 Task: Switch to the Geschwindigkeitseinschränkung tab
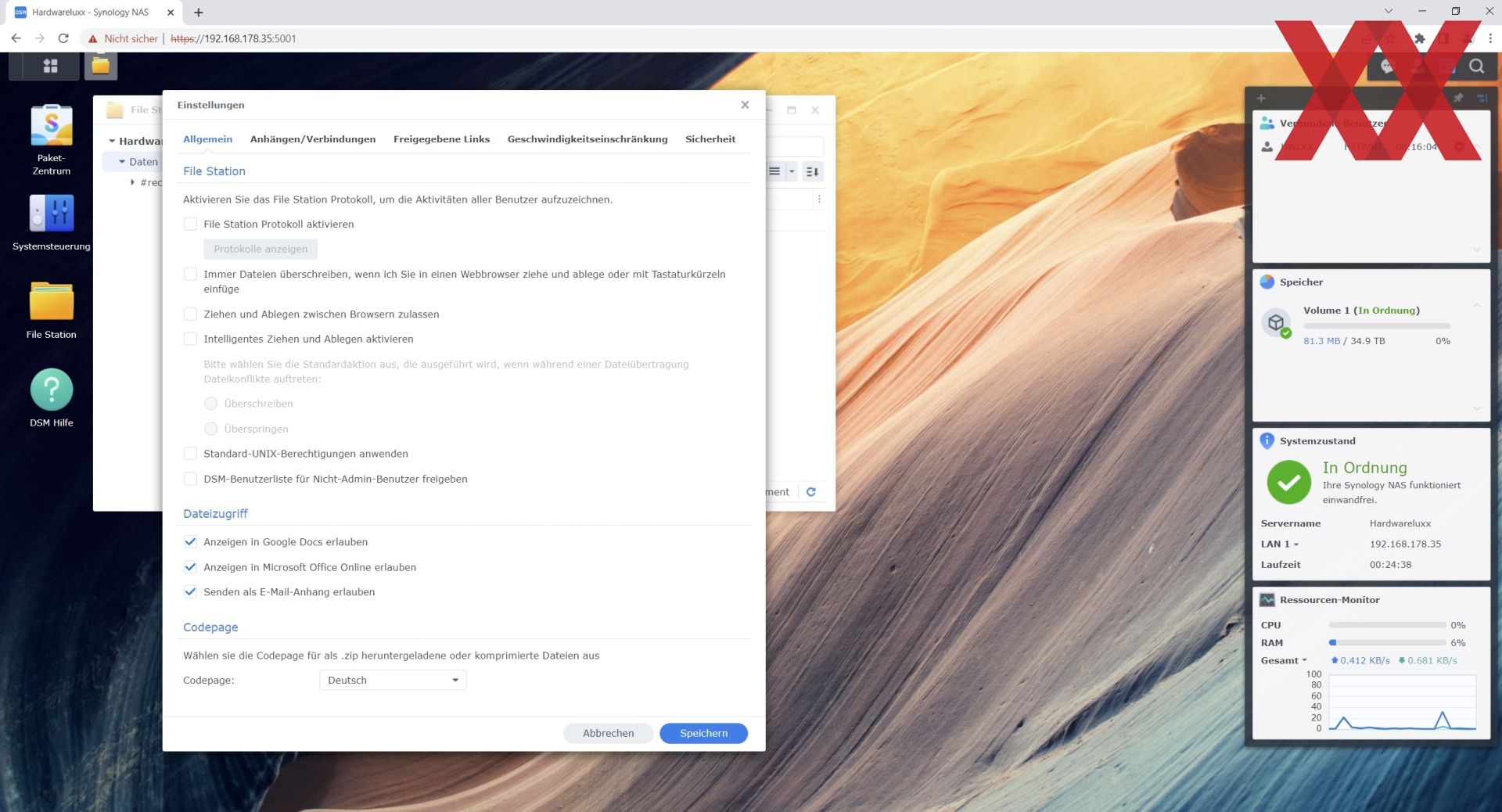click(x=588, y=139)
